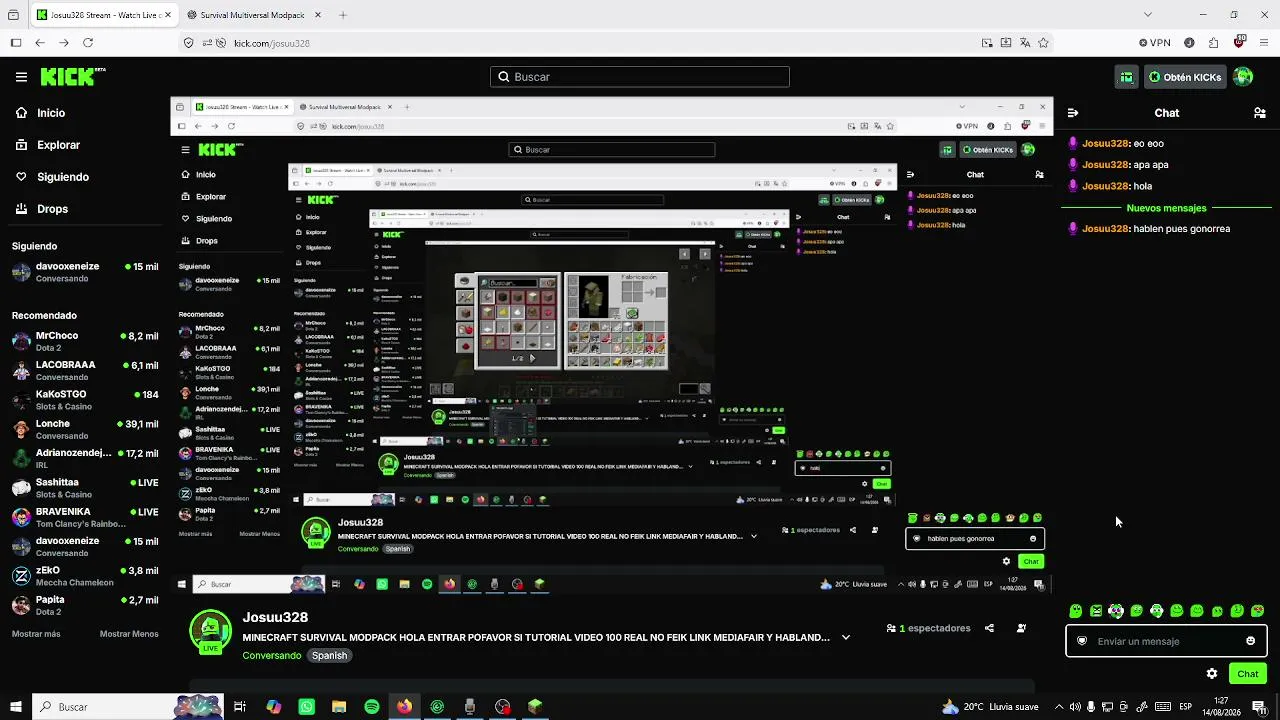
Task: Open BRAVENIKA recommended channel
Action: coord(85,517)
